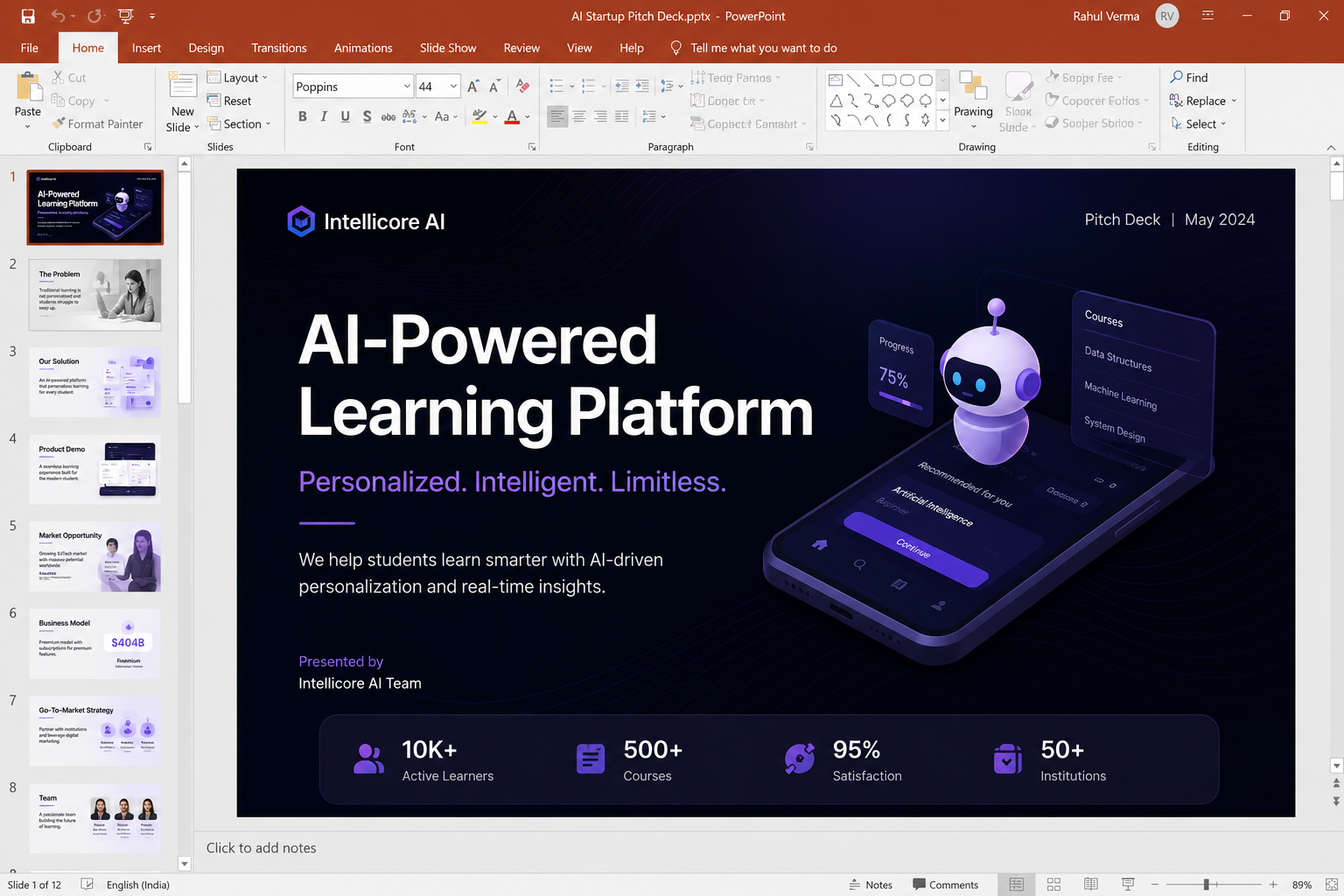Start the slide show from the Quick Access Toolbar
Viewport: 1344px width, 896px height.
click(x=125, y=16)
